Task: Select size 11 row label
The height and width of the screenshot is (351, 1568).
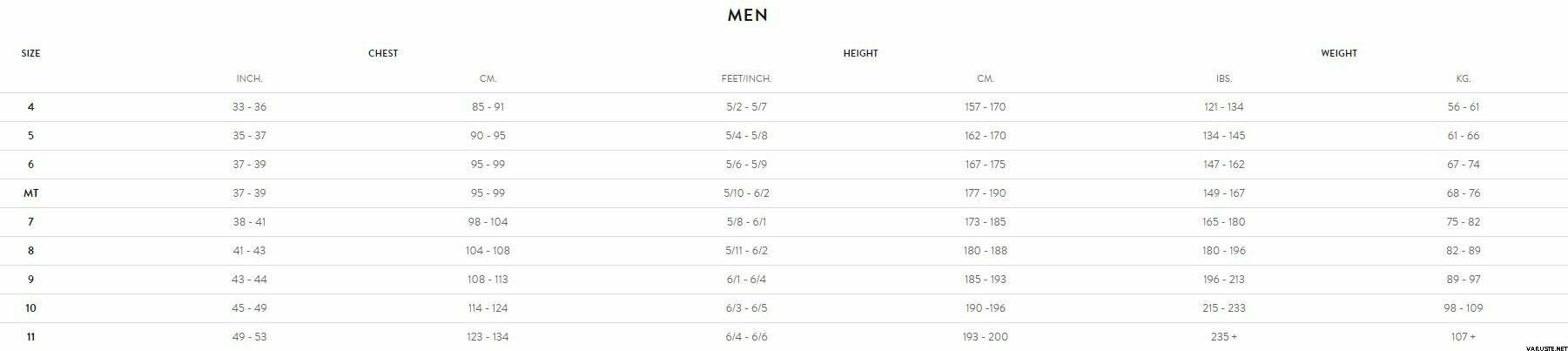Action: (x=30, y=337)
